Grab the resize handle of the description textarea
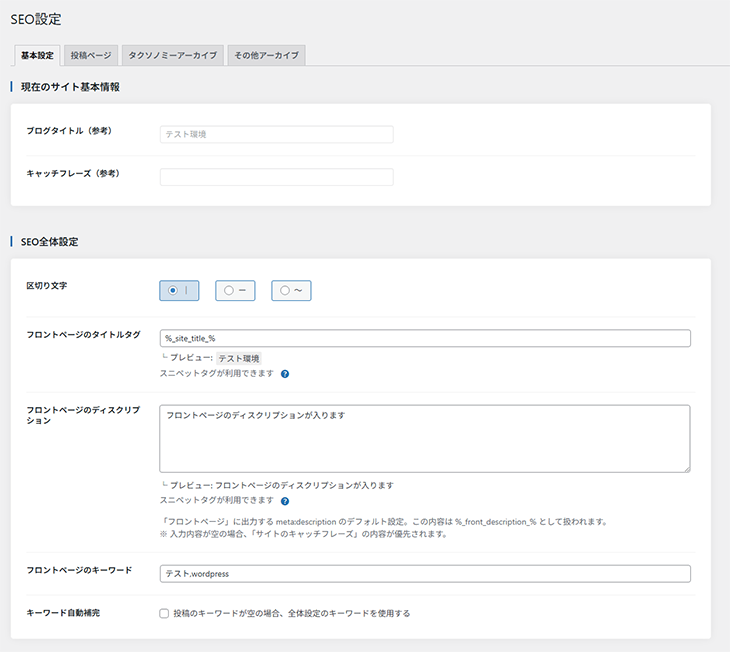This screenshot has height=652, width=730. [686, 468]
